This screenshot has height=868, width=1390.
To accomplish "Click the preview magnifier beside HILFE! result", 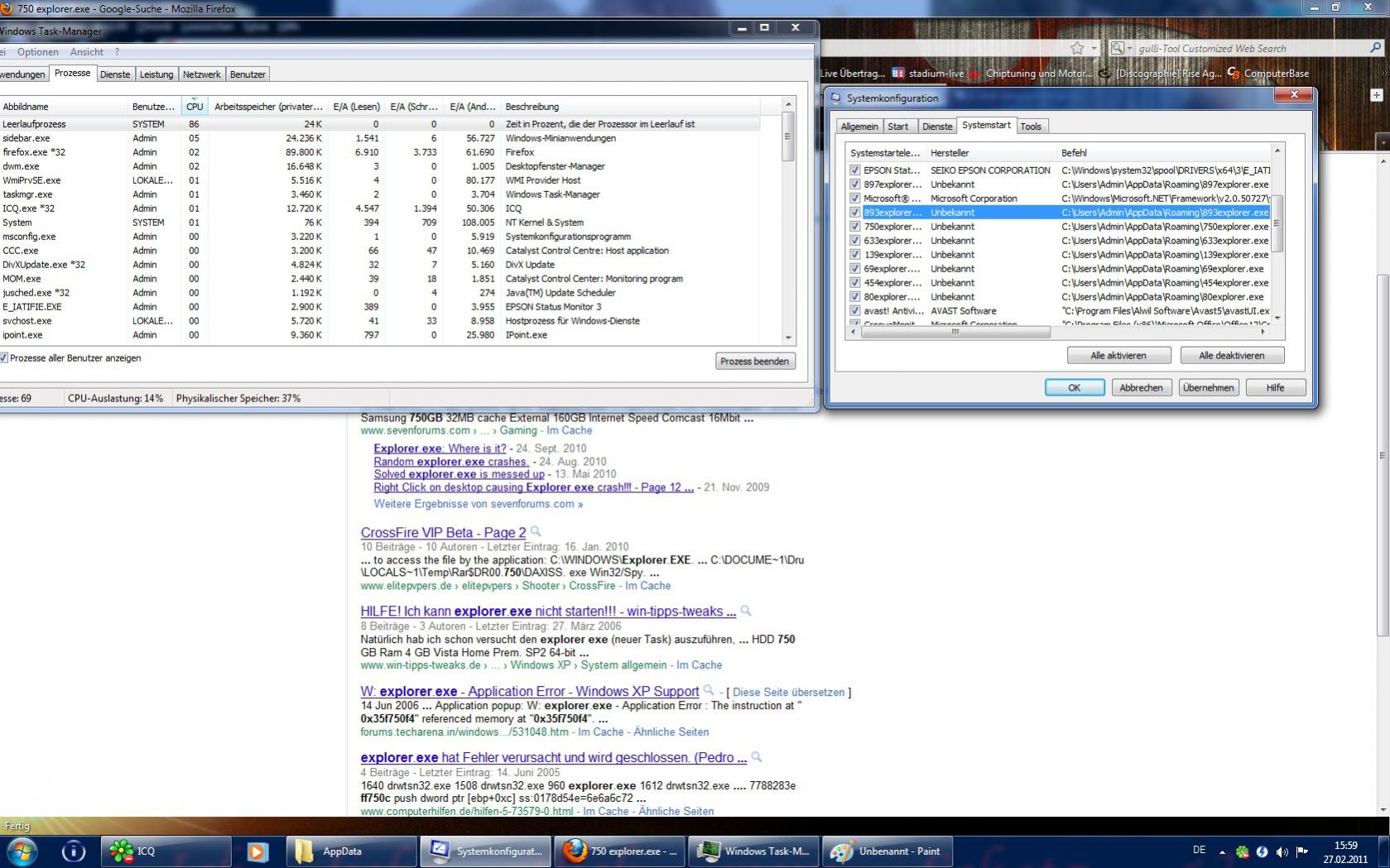I will (745, 611).
